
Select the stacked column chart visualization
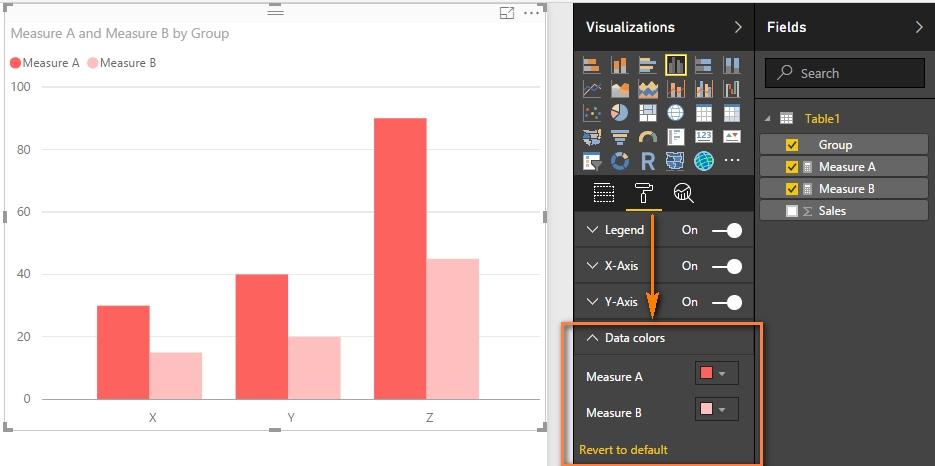(x=620, y=65)
